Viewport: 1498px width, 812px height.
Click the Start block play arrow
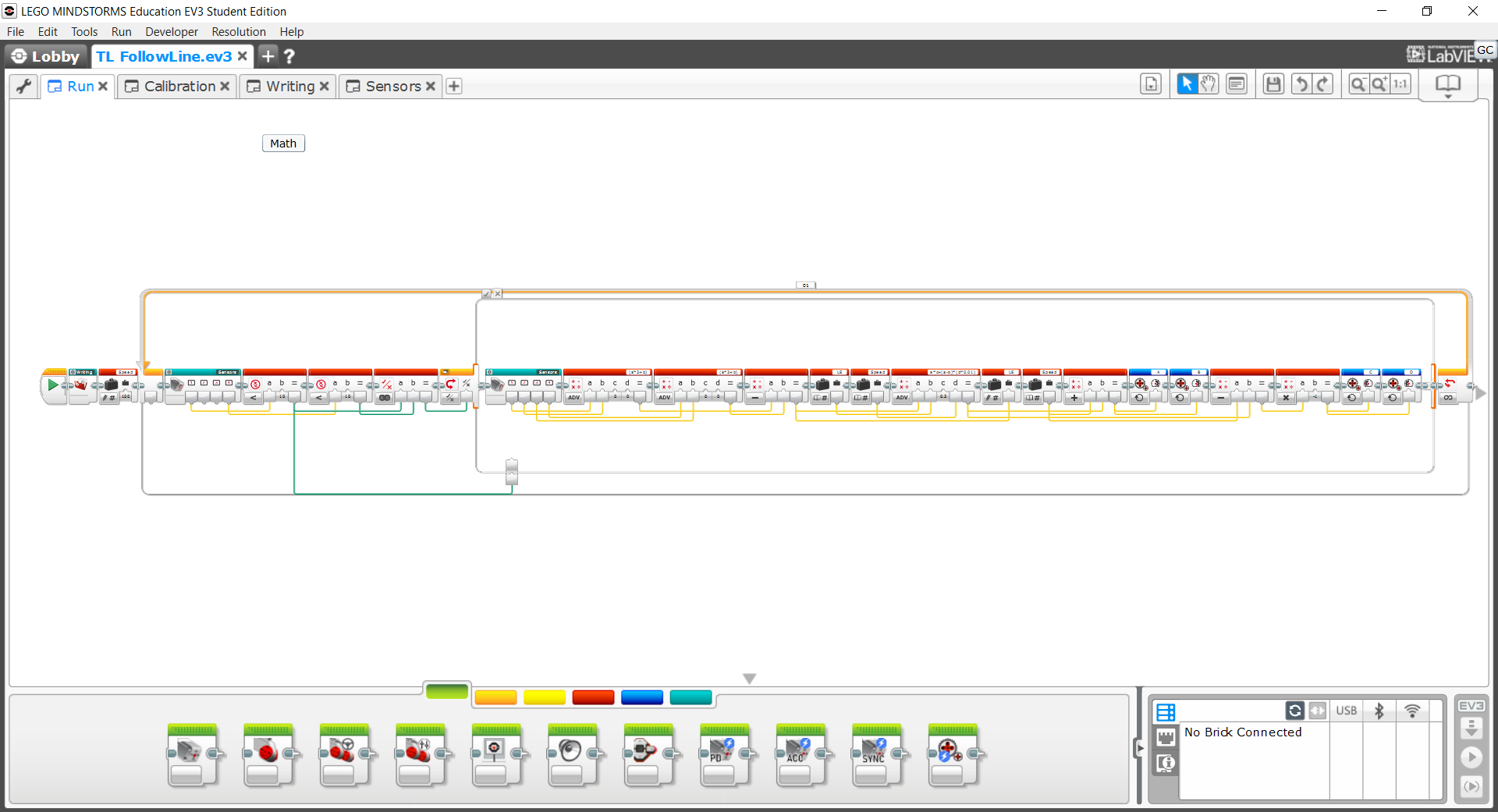52,385
